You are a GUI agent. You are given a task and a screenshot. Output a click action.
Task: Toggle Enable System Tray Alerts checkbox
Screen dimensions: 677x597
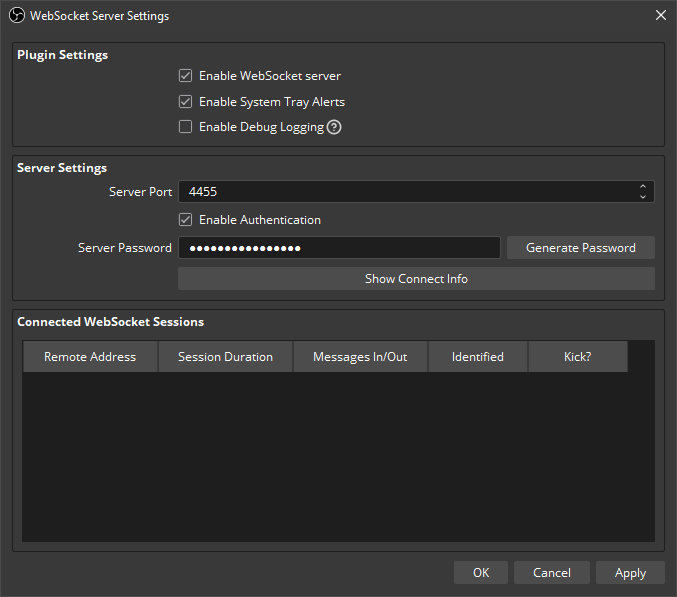click(x=186, y=102)
